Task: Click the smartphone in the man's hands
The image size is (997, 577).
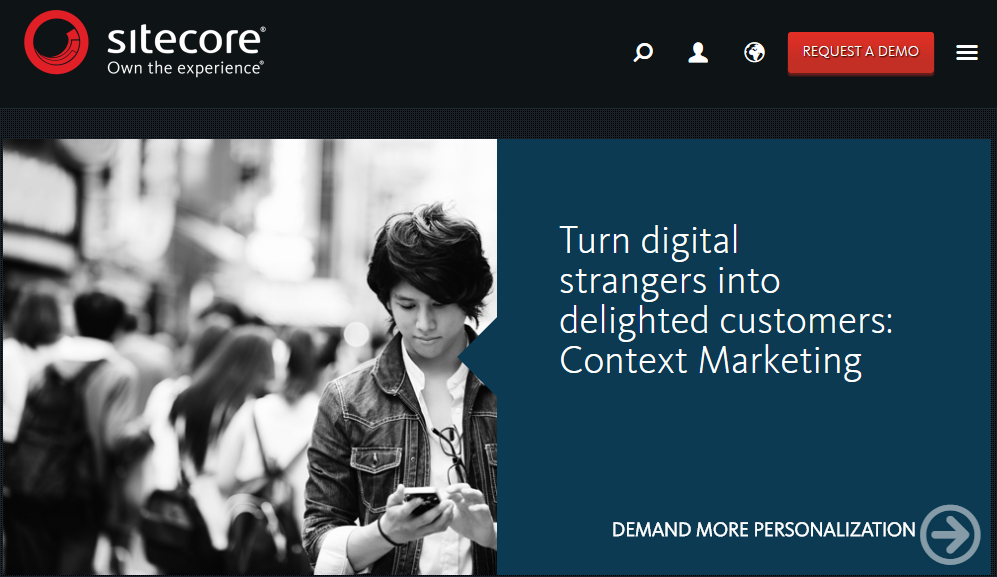Action: (x=422, y=500)
